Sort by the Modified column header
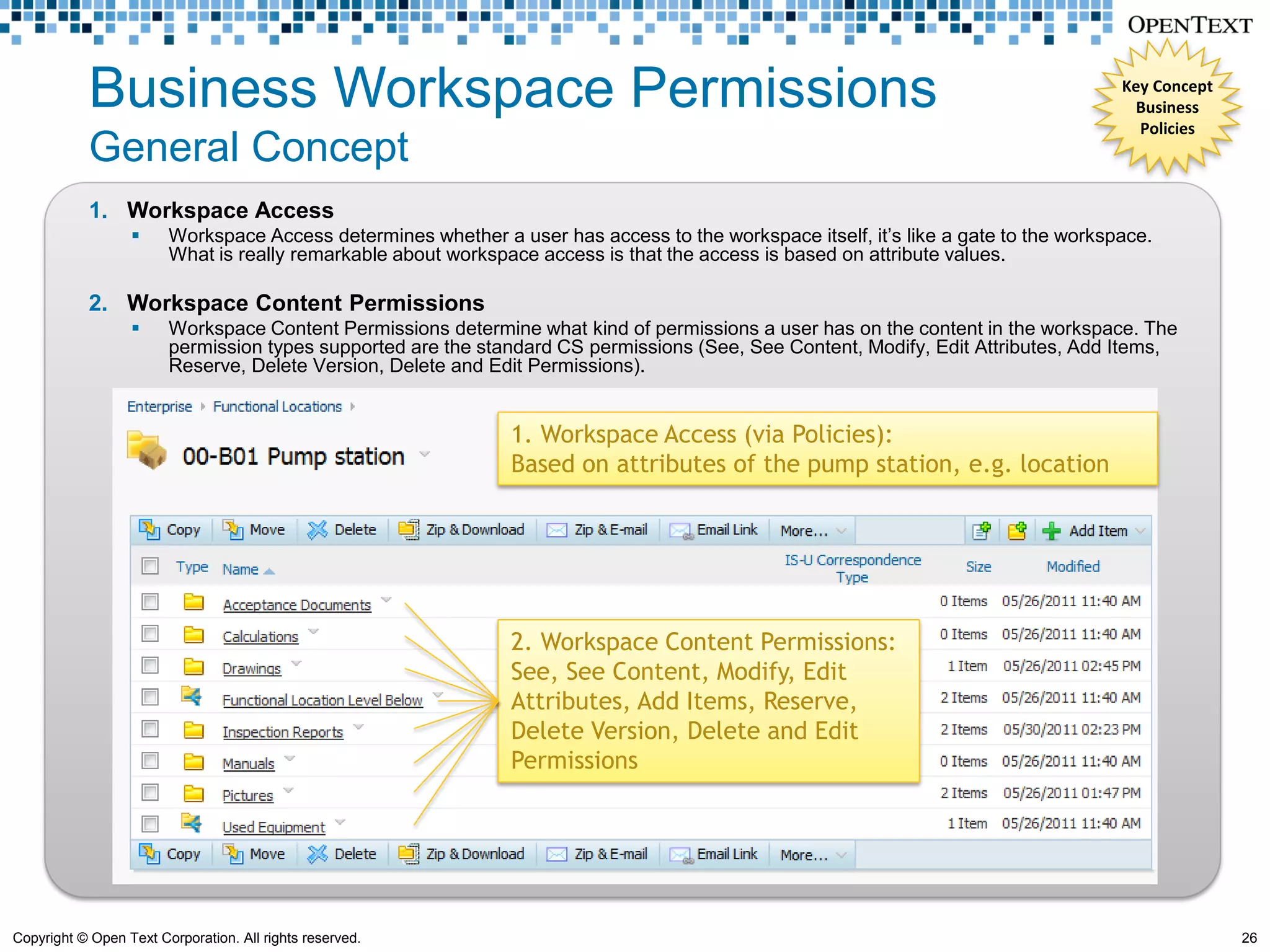The image size is (1270, 952). pos(1073,566)
